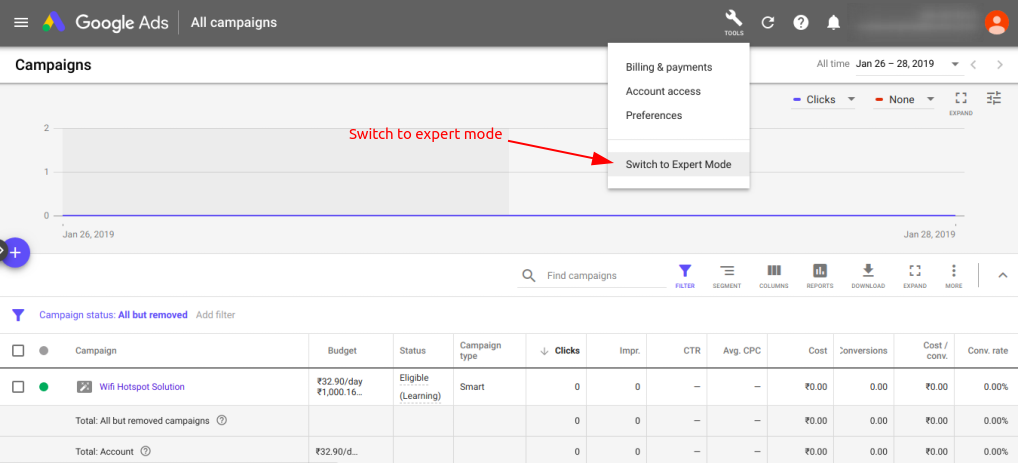This screenshot has height=463, width=1018.
Task: Open the account profile avatar
Action: click(996, 23)
